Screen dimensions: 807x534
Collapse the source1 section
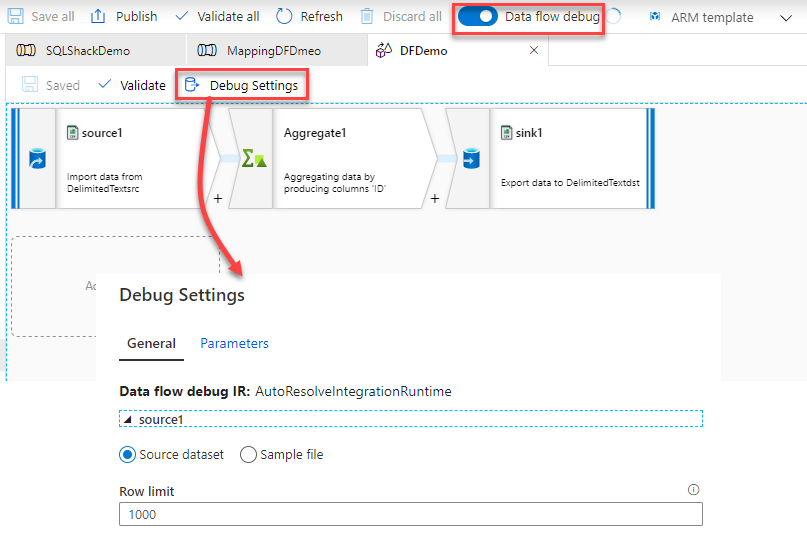tap(128, 419)
